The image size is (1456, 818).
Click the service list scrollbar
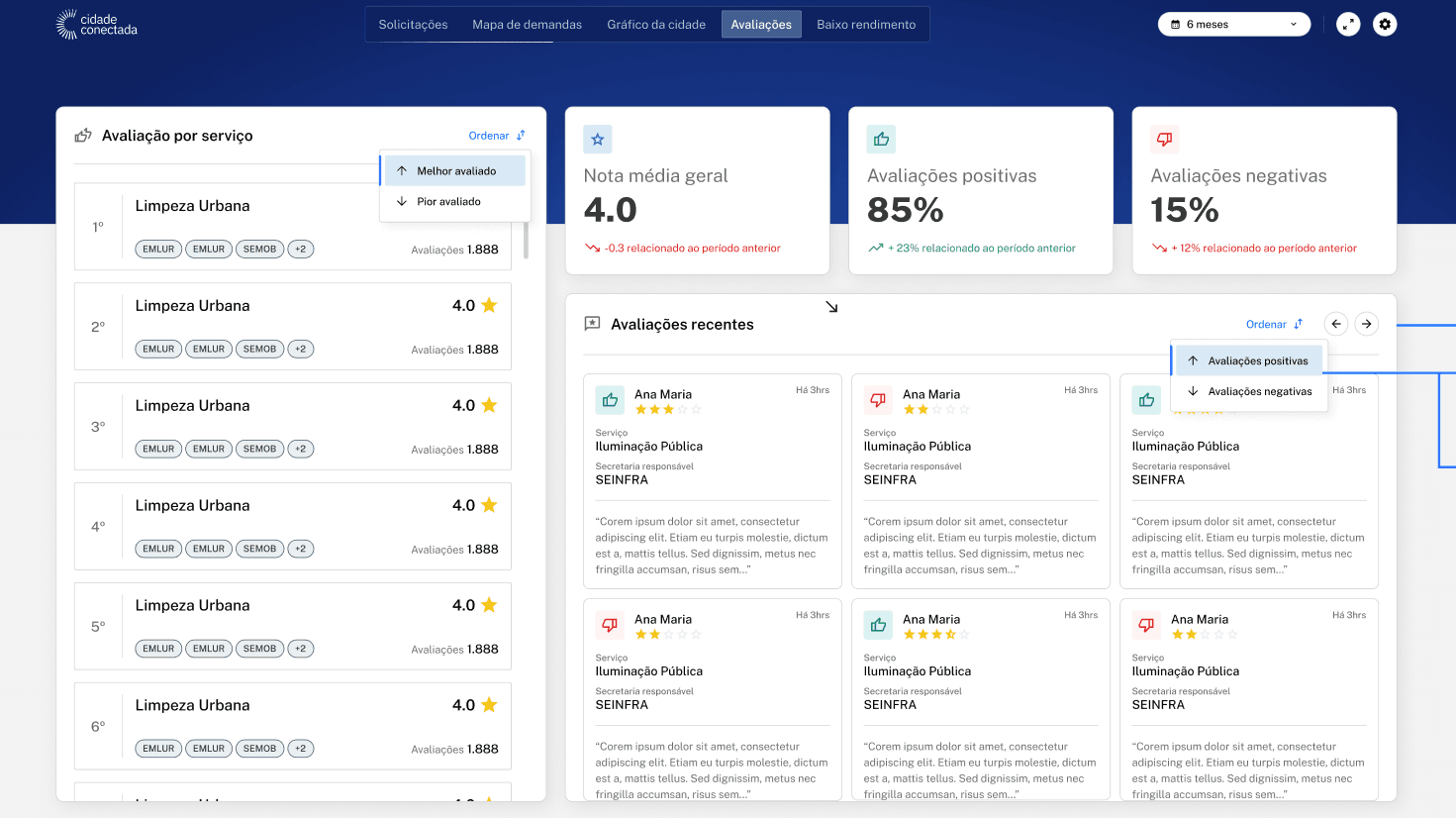click(526, 240)
